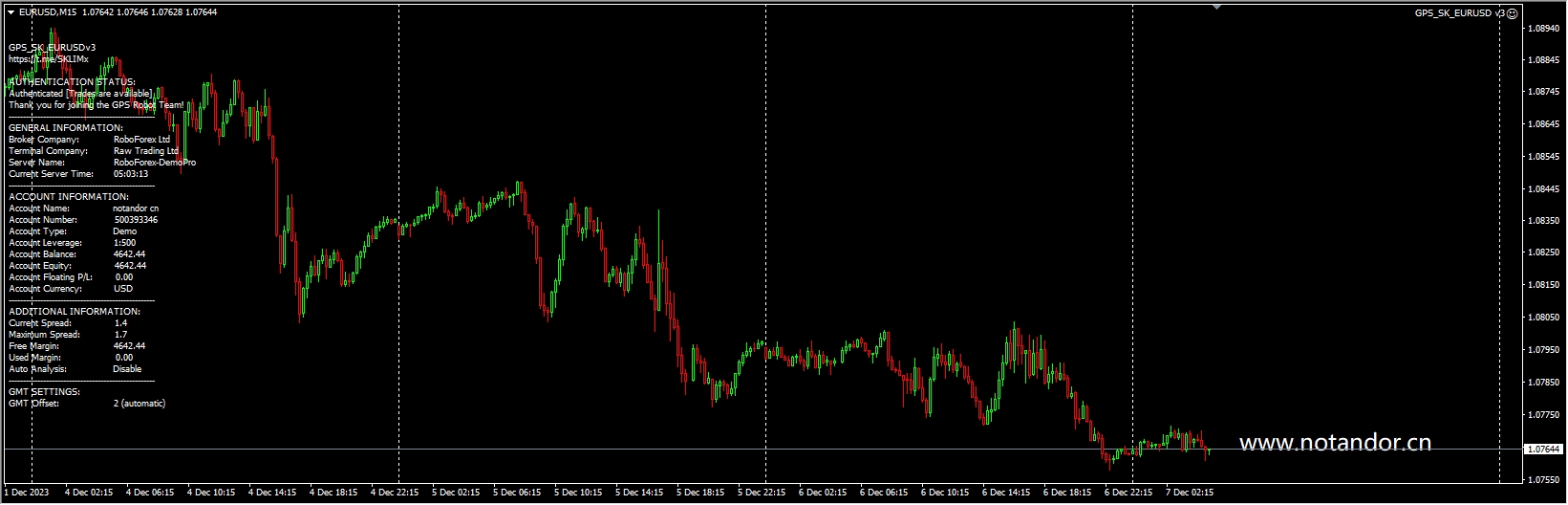This screenshot has width=1568, height=505.
Task: Click the smiley face Expert Advisor icon
Action: tap(1512, 13)
